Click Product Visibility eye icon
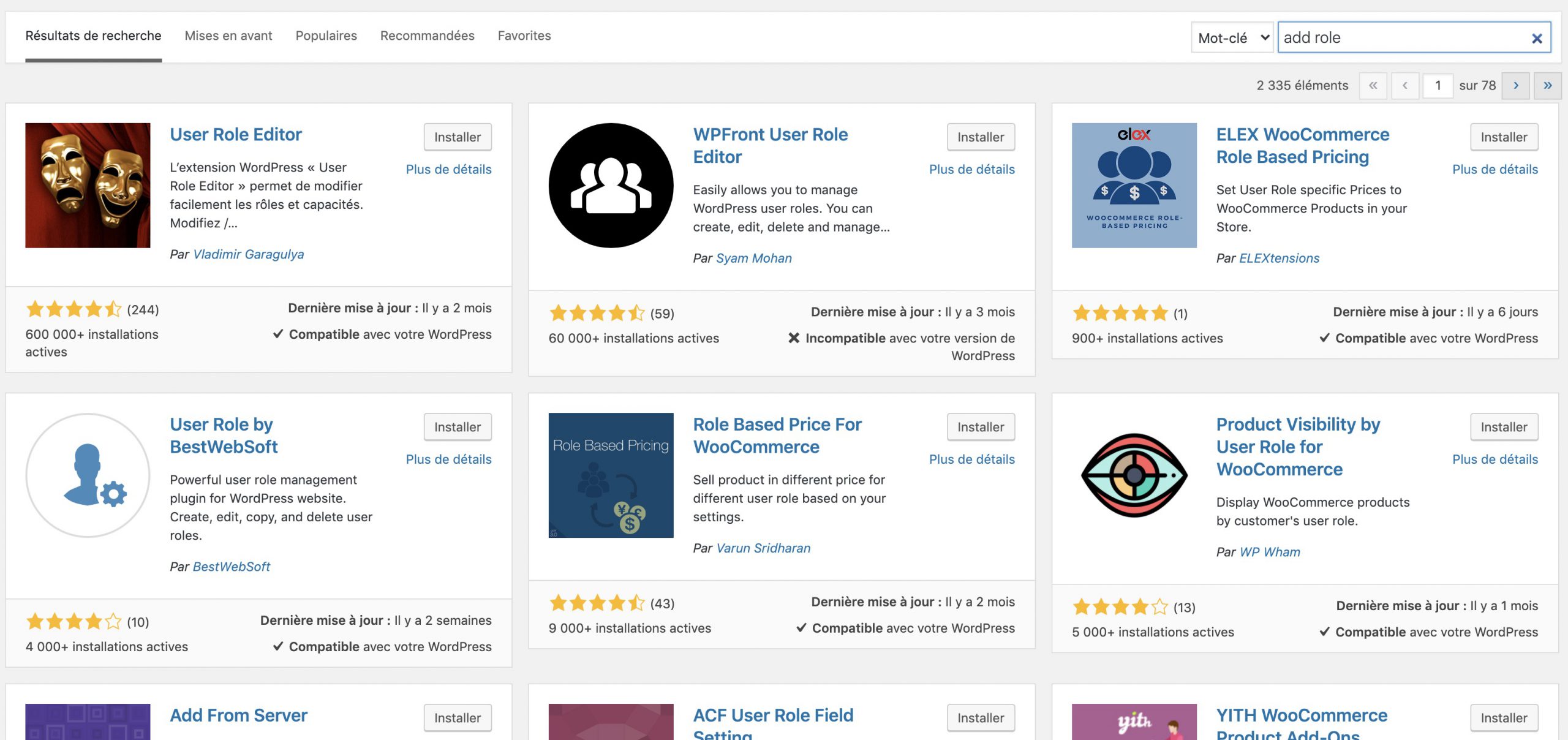 1134,475
